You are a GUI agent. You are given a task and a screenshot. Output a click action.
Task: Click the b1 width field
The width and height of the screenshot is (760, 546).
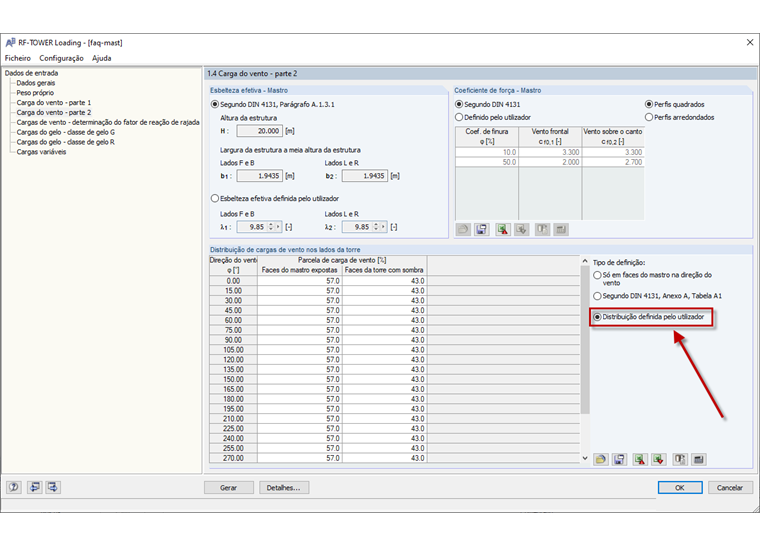pos(259,176)
